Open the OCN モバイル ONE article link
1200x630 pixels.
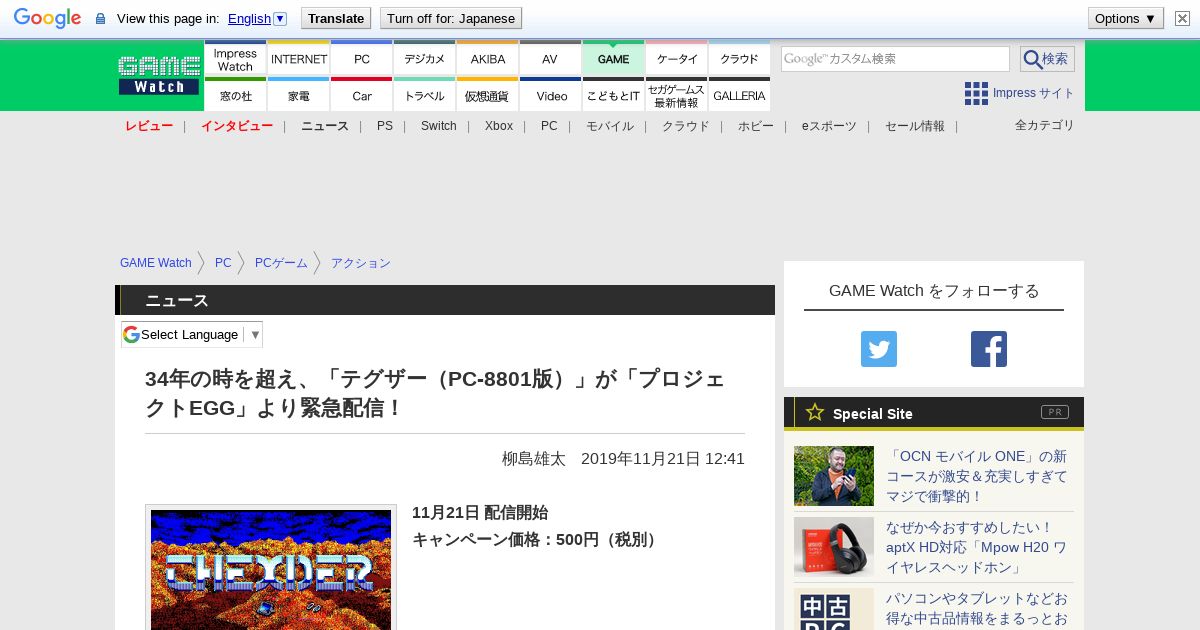tap(977, 476)
